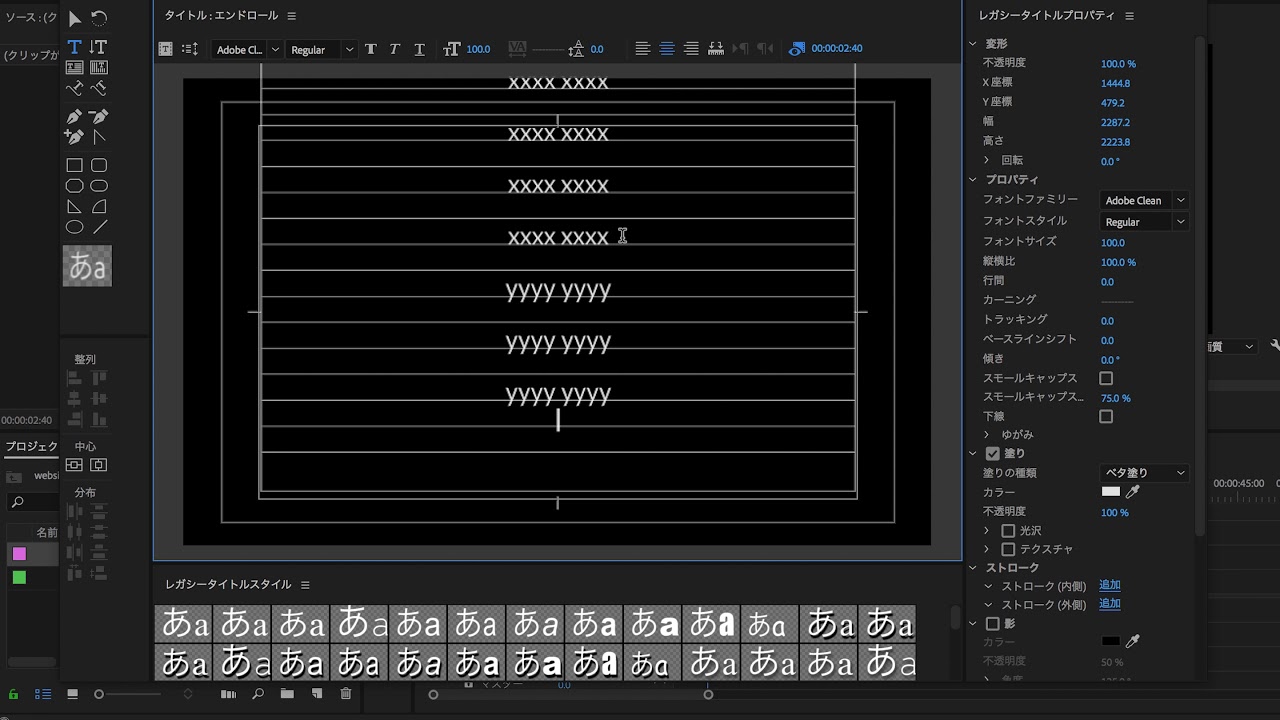The width and height of the screenshot is (1280, 720).
Task: Collapse the ストローク section
Action: (x=972, y=568)
